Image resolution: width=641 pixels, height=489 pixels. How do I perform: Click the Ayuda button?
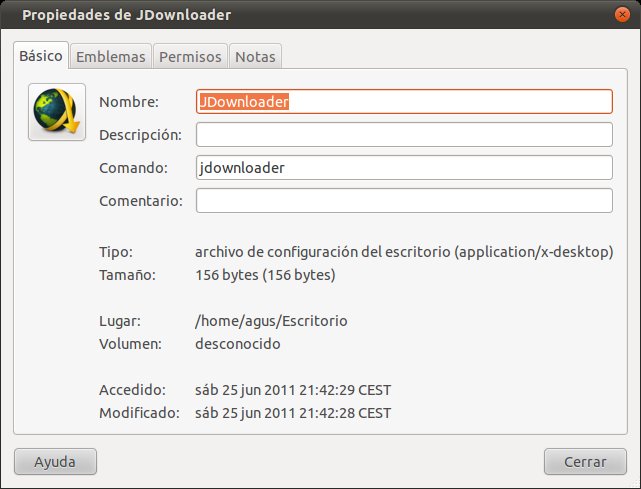pos(55,462)
